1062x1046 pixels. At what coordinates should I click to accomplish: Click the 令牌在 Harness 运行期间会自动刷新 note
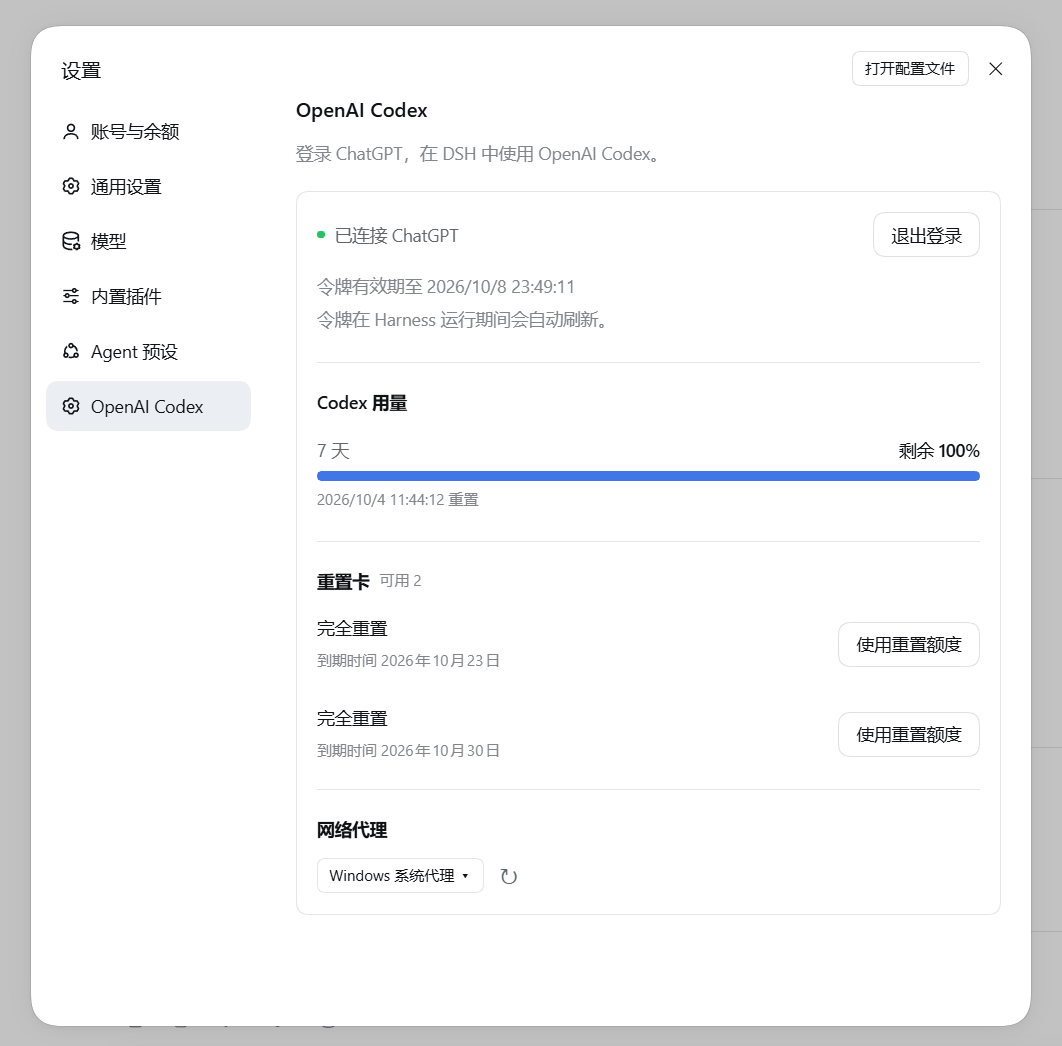[x=461, y=320]
